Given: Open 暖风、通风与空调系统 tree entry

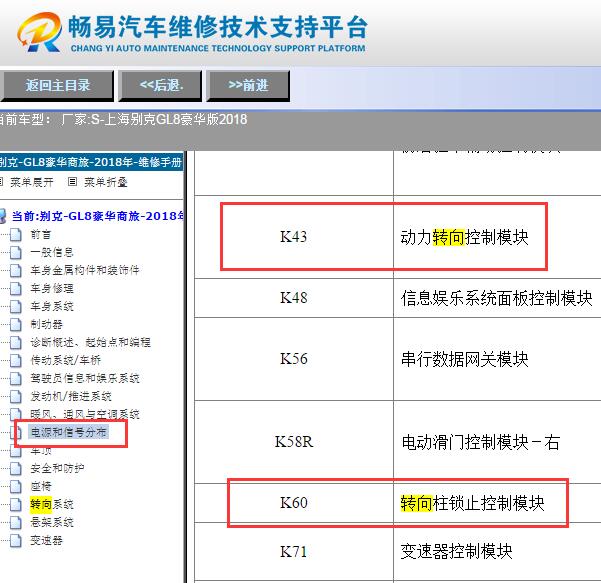Looking at the screenshot, I should pos(84,414).
